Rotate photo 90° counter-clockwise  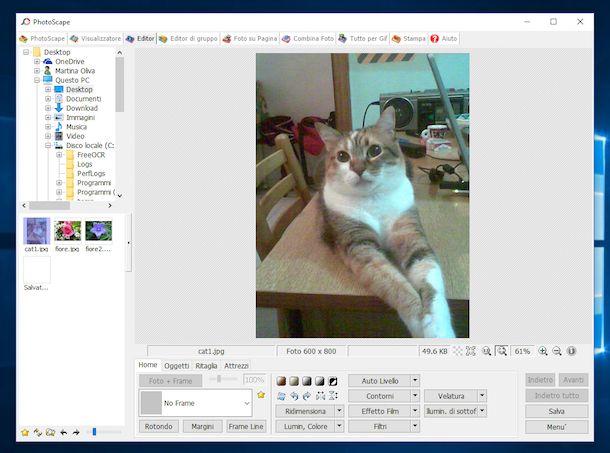[x=294, y=396]
